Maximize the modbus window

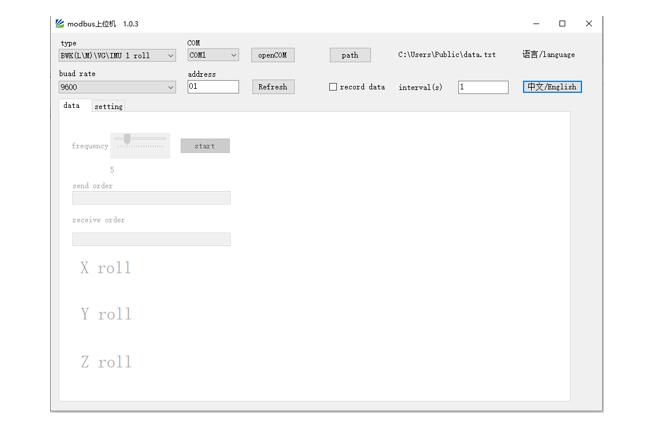(562, 23)
